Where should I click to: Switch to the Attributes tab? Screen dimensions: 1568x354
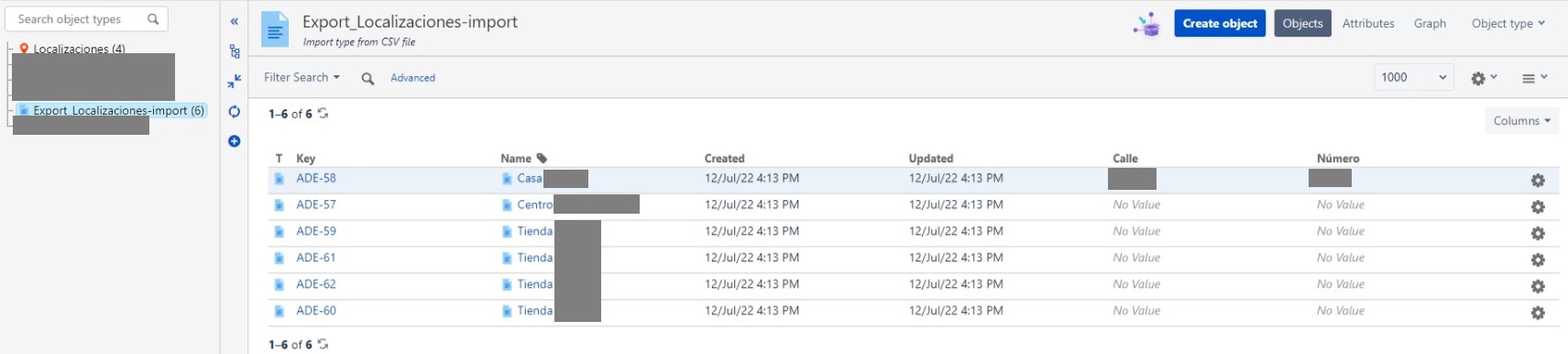click(x=1368, y=24)
